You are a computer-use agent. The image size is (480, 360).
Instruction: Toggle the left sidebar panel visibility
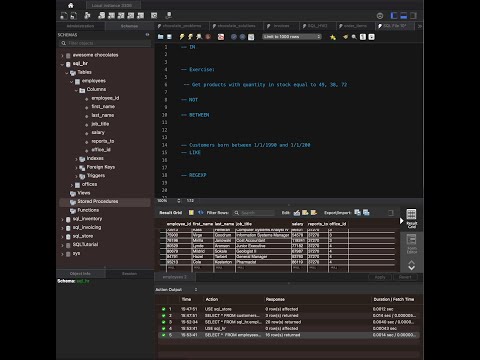(x=394, y=15)
